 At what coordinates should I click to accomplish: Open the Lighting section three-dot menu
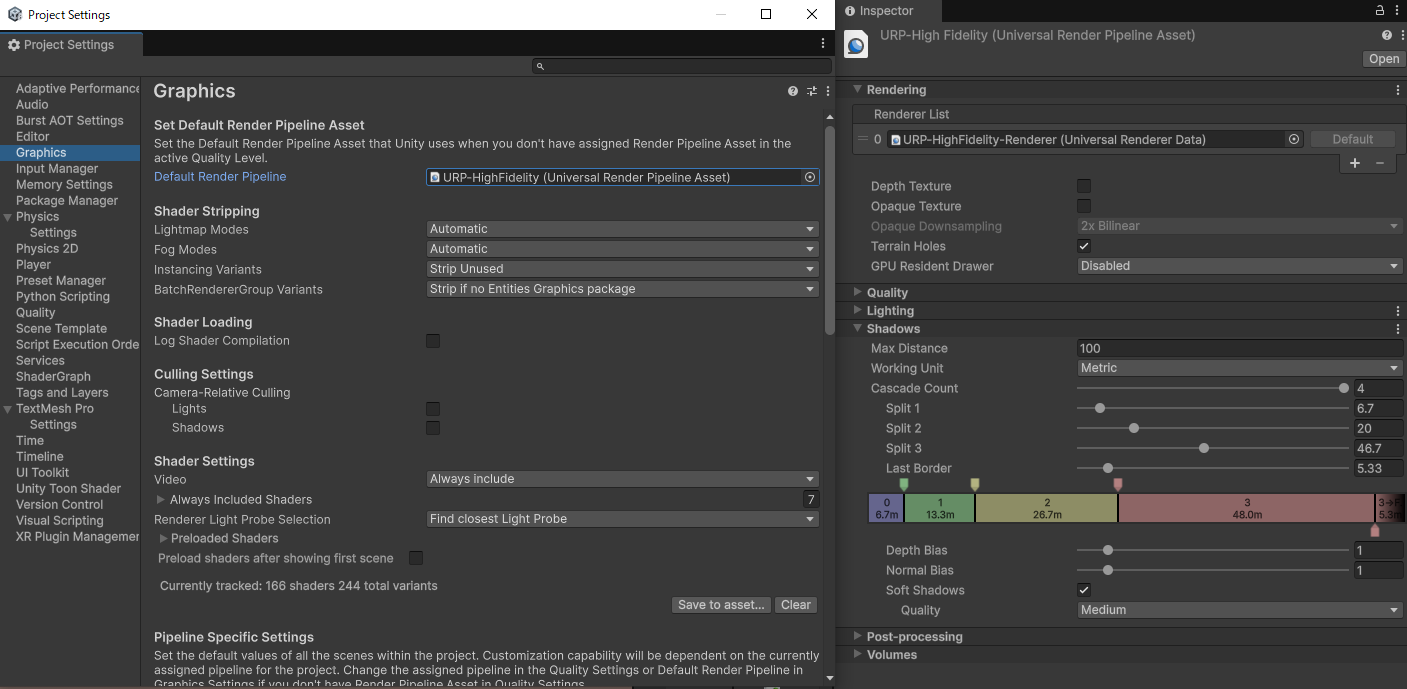(1398, 311)
